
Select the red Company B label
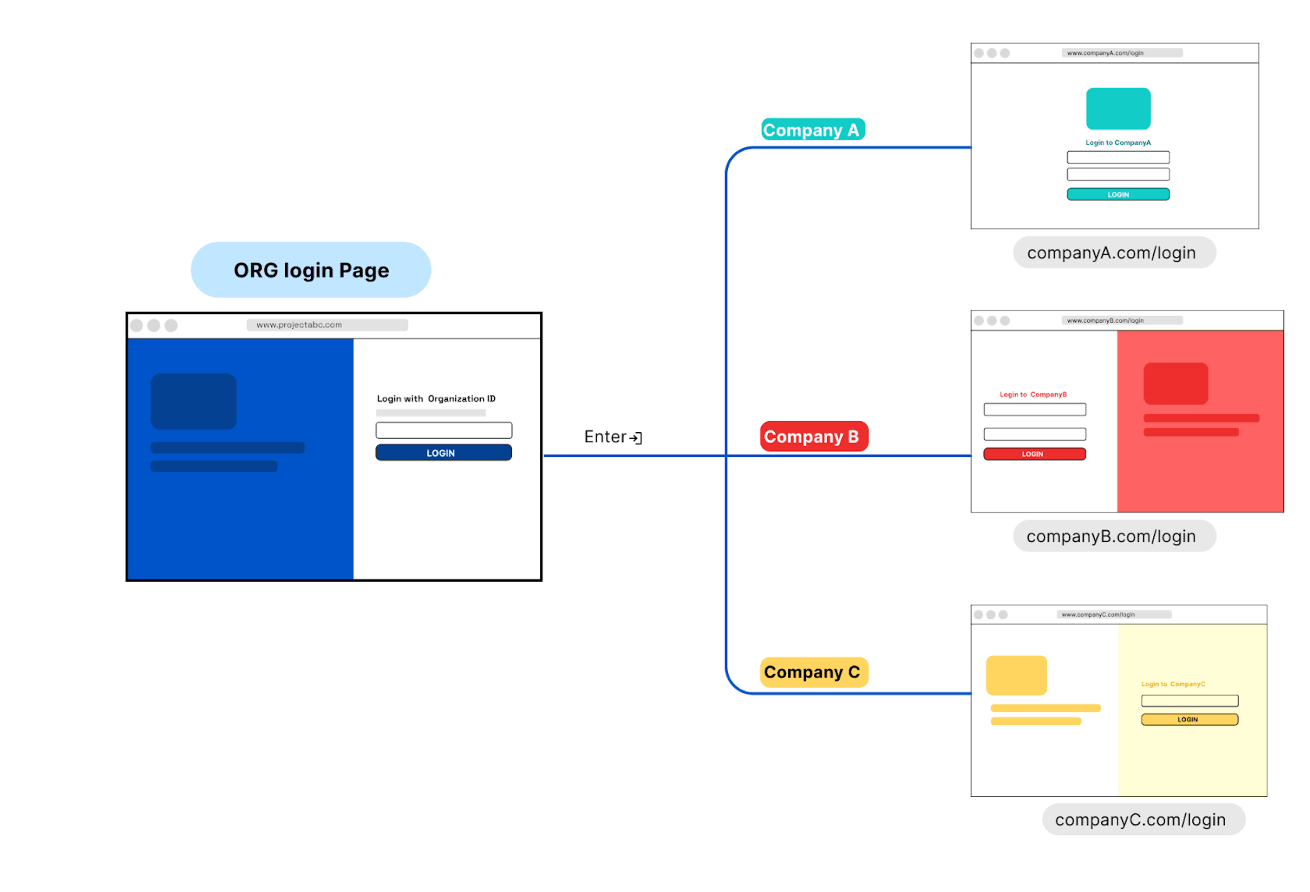pos(812,437)
